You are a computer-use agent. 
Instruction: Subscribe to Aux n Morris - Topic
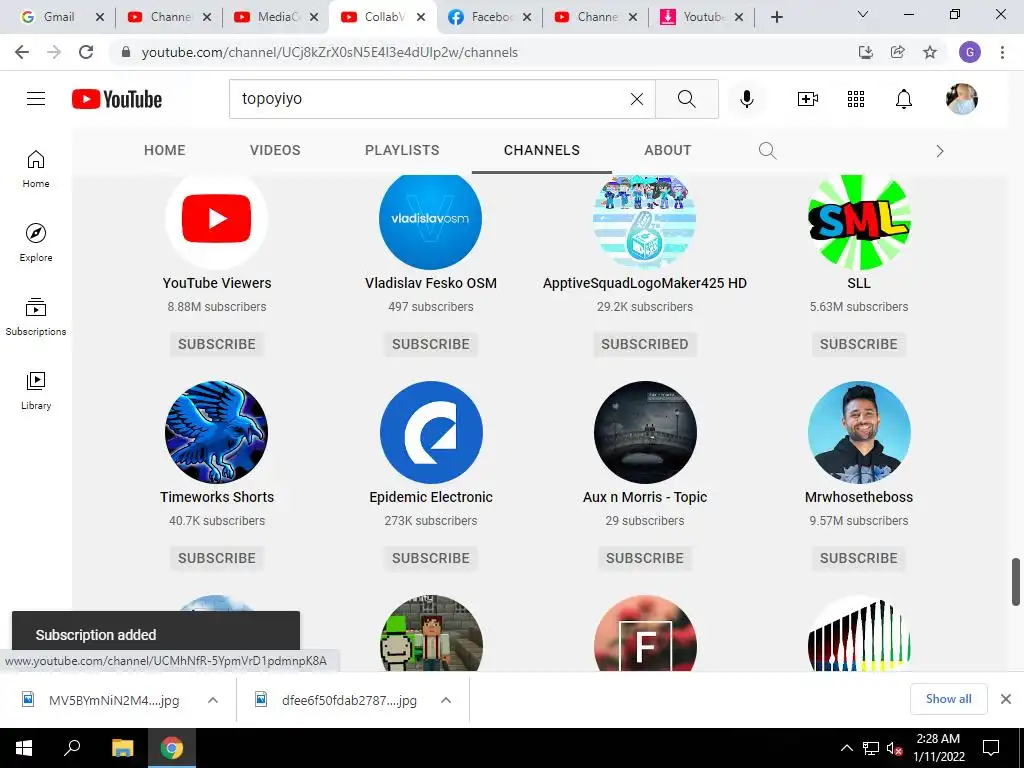tap(645, 558)
